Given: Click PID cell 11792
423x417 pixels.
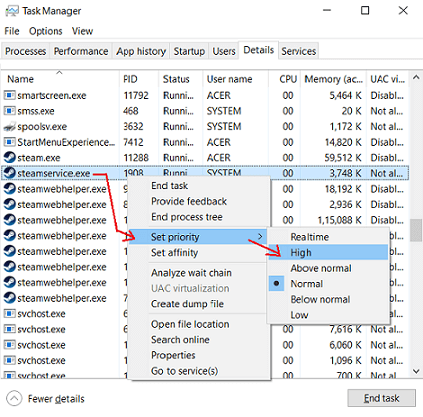Looking at the screenshot, I should [136, 96].
